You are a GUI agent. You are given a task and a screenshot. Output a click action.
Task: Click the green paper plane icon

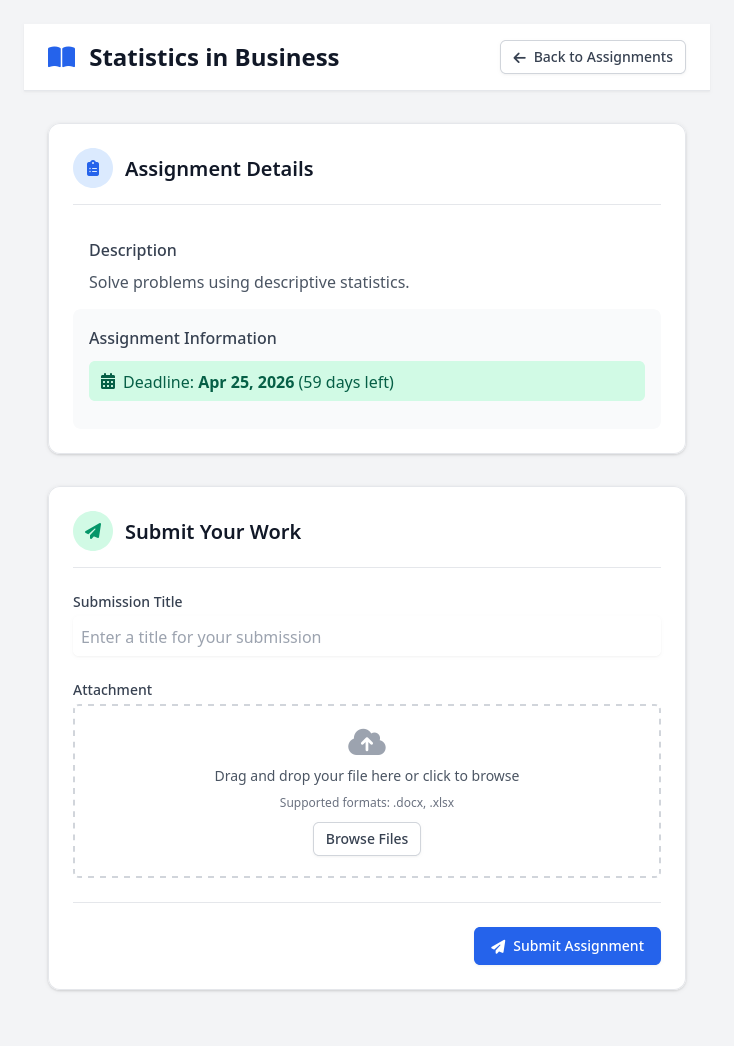point(93,531)
